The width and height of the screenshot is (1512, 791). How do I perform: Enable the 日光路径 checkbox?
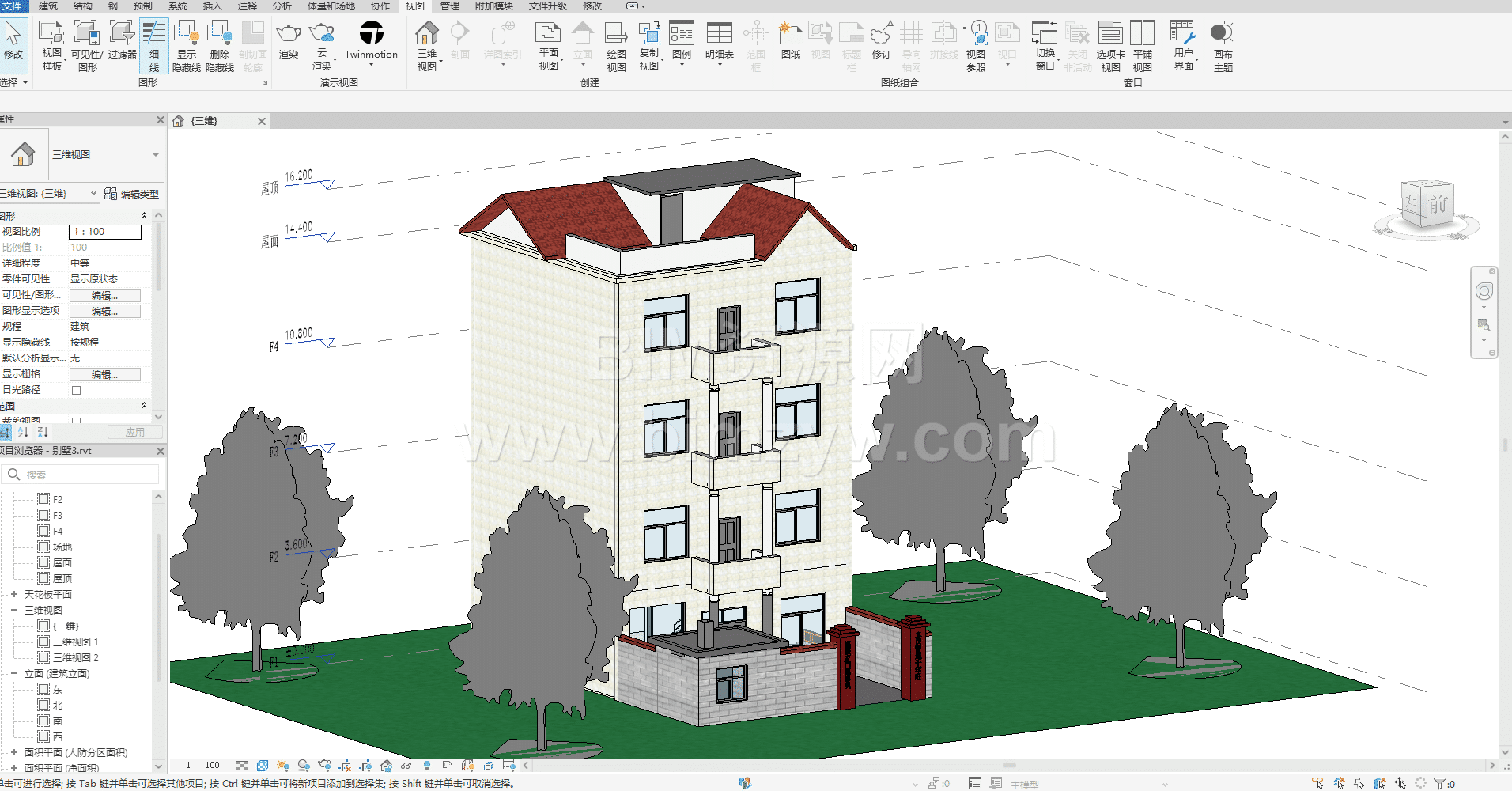(x=77, y=390)
